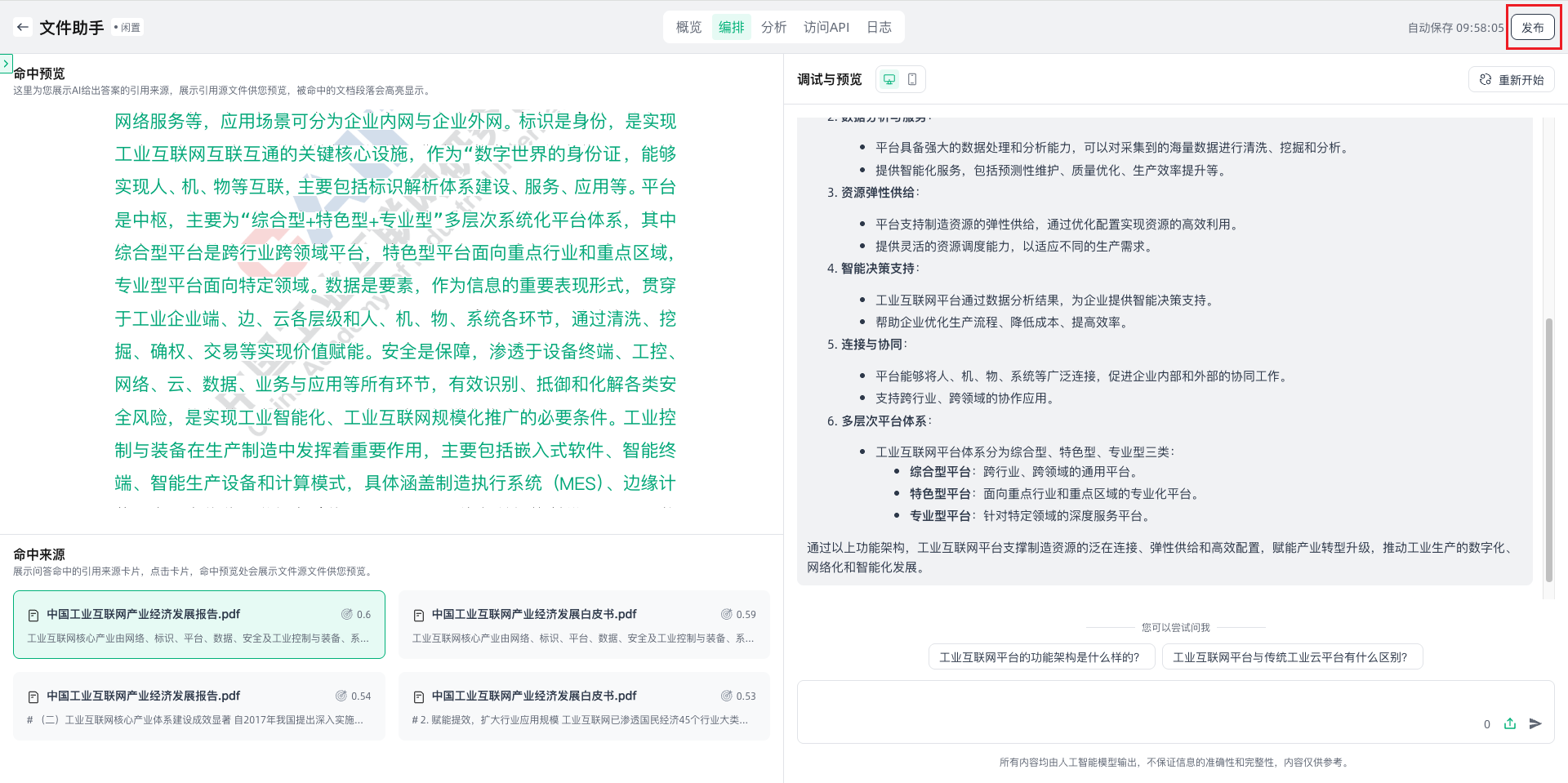Click the upload file icon
This screenshot has width=1568, height=783.
pos(1510,723)
